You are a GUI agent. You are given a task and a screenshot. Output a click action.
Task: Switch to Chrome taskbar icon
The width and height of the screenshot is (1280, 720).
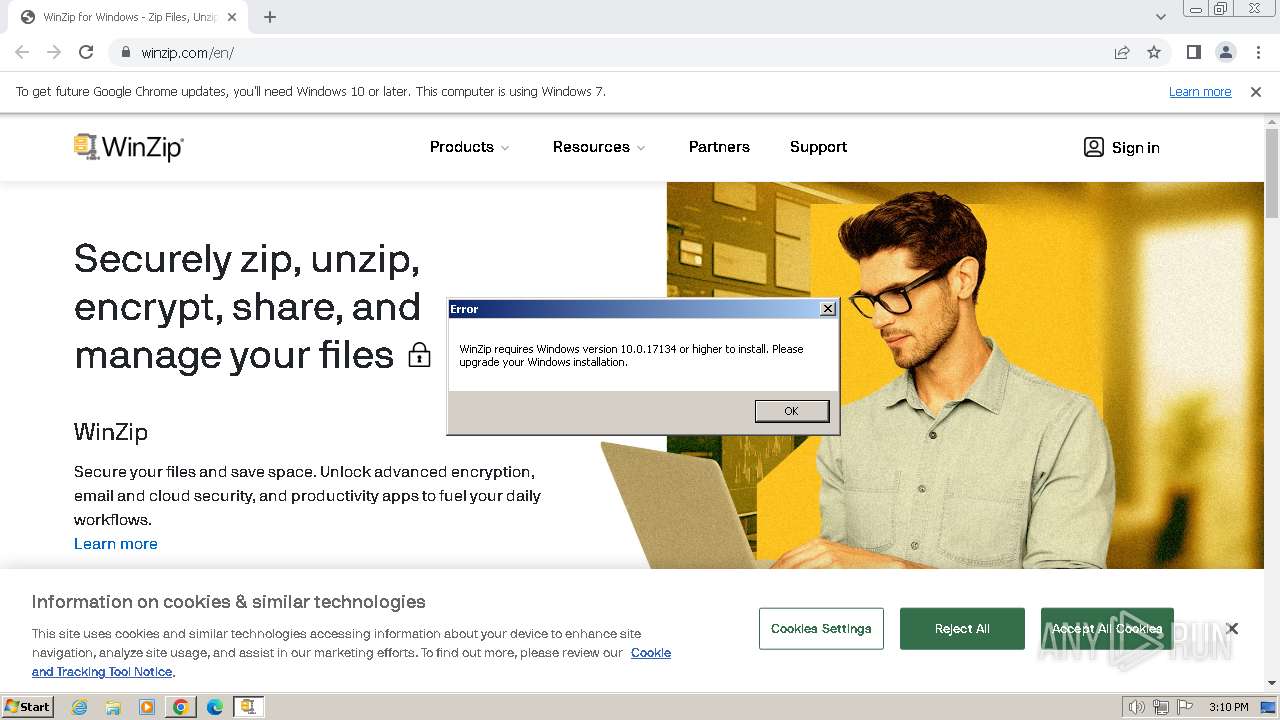[180, 707]
